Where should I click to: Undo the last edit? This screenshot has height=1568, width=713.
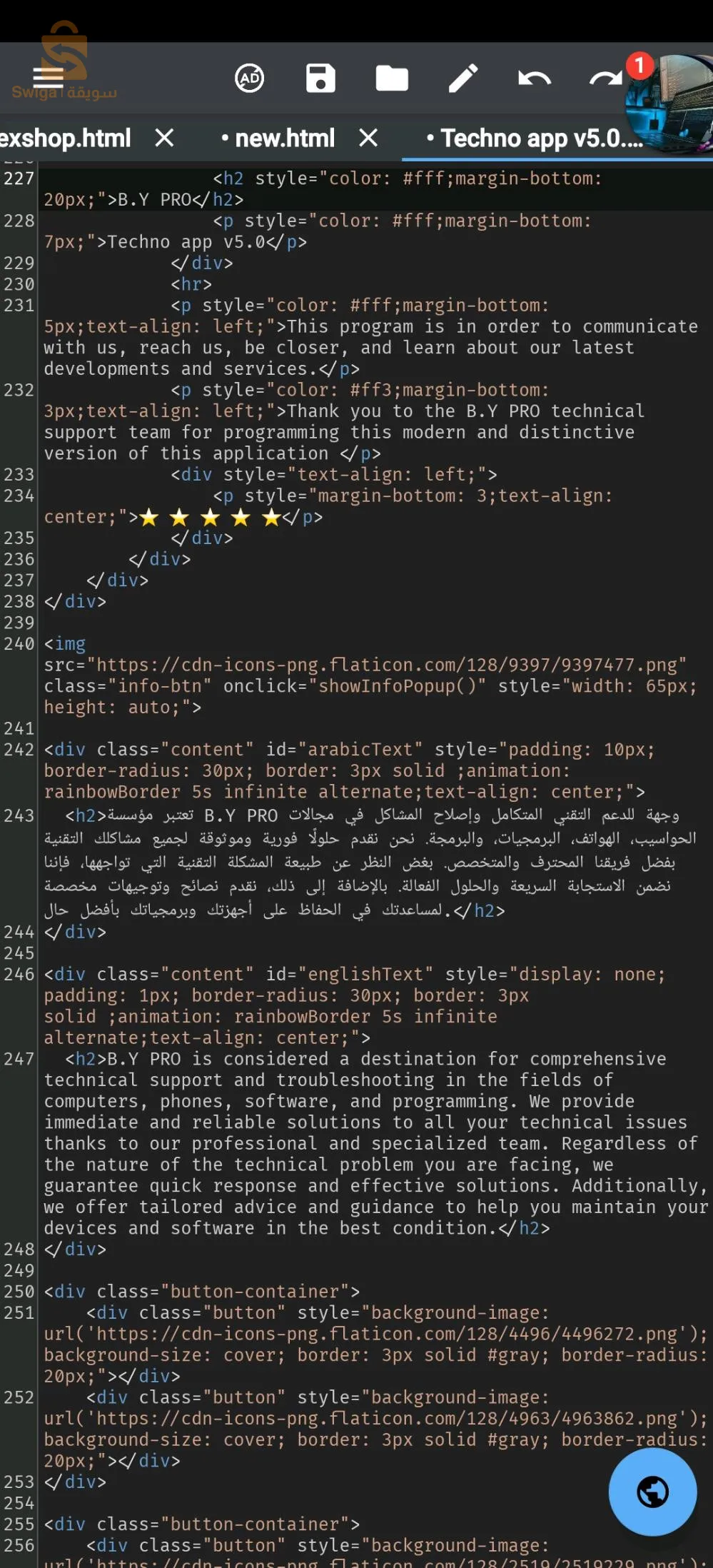tap(535, 78)
